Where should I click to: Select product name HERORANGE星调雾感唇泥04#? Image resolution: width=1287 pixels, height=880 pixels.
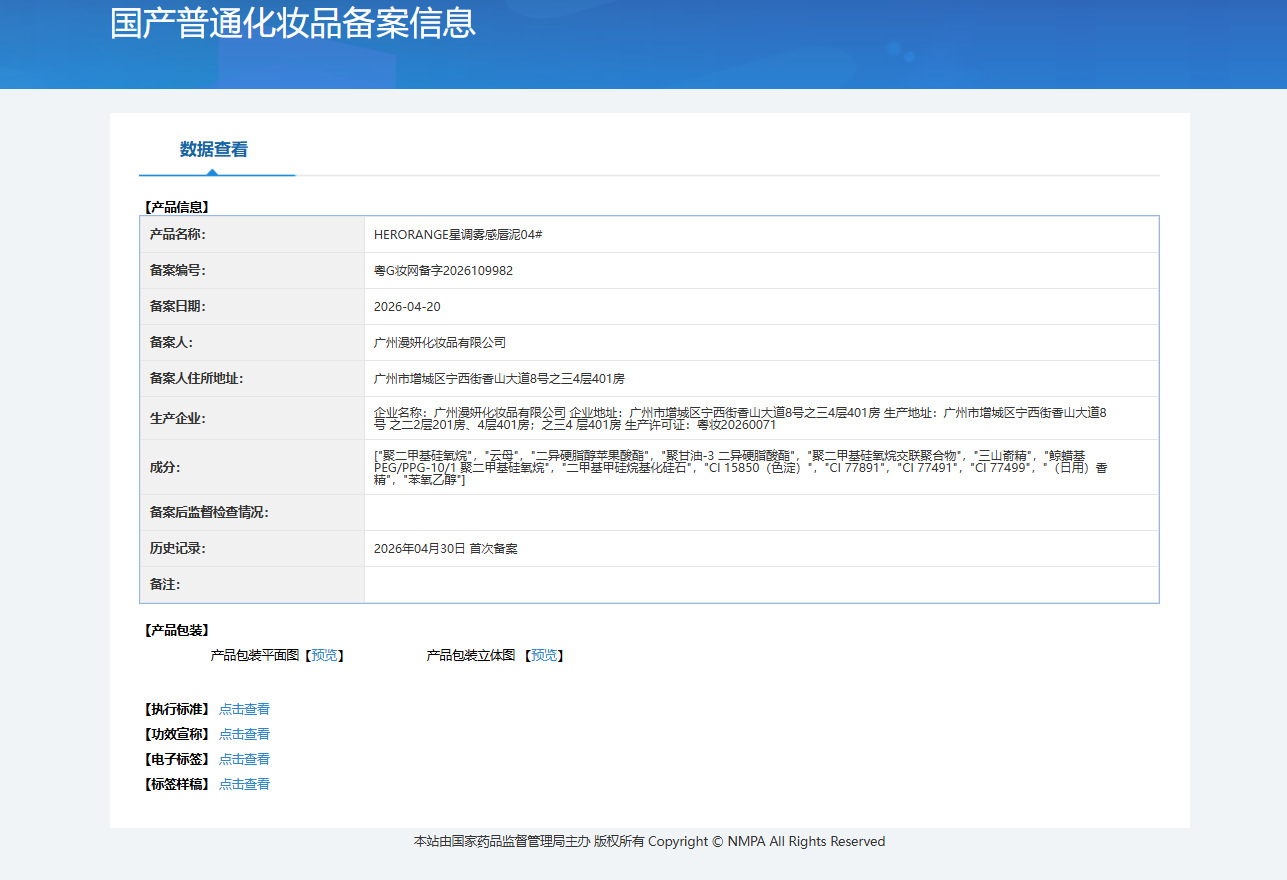(458, 235)
